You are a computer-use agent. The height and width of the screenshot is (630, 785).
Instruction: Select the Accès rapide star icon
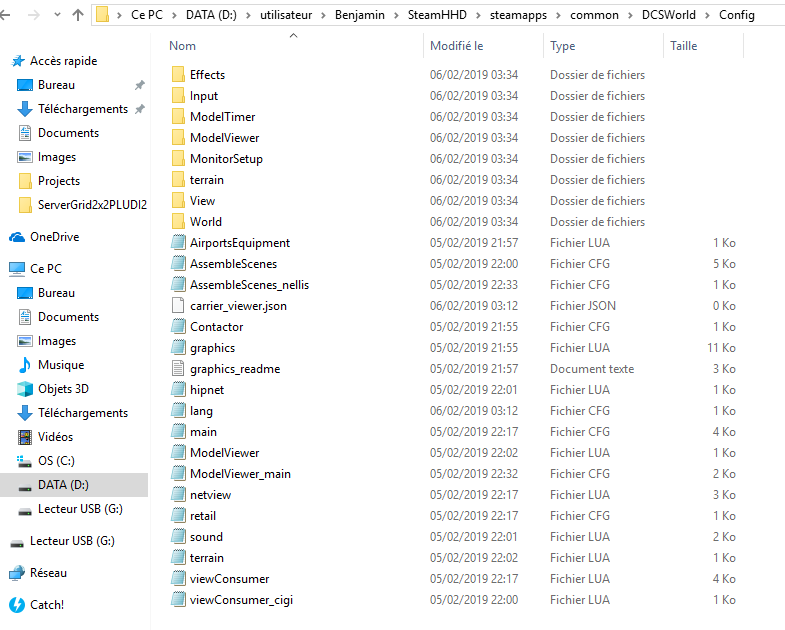click(18, 61)
